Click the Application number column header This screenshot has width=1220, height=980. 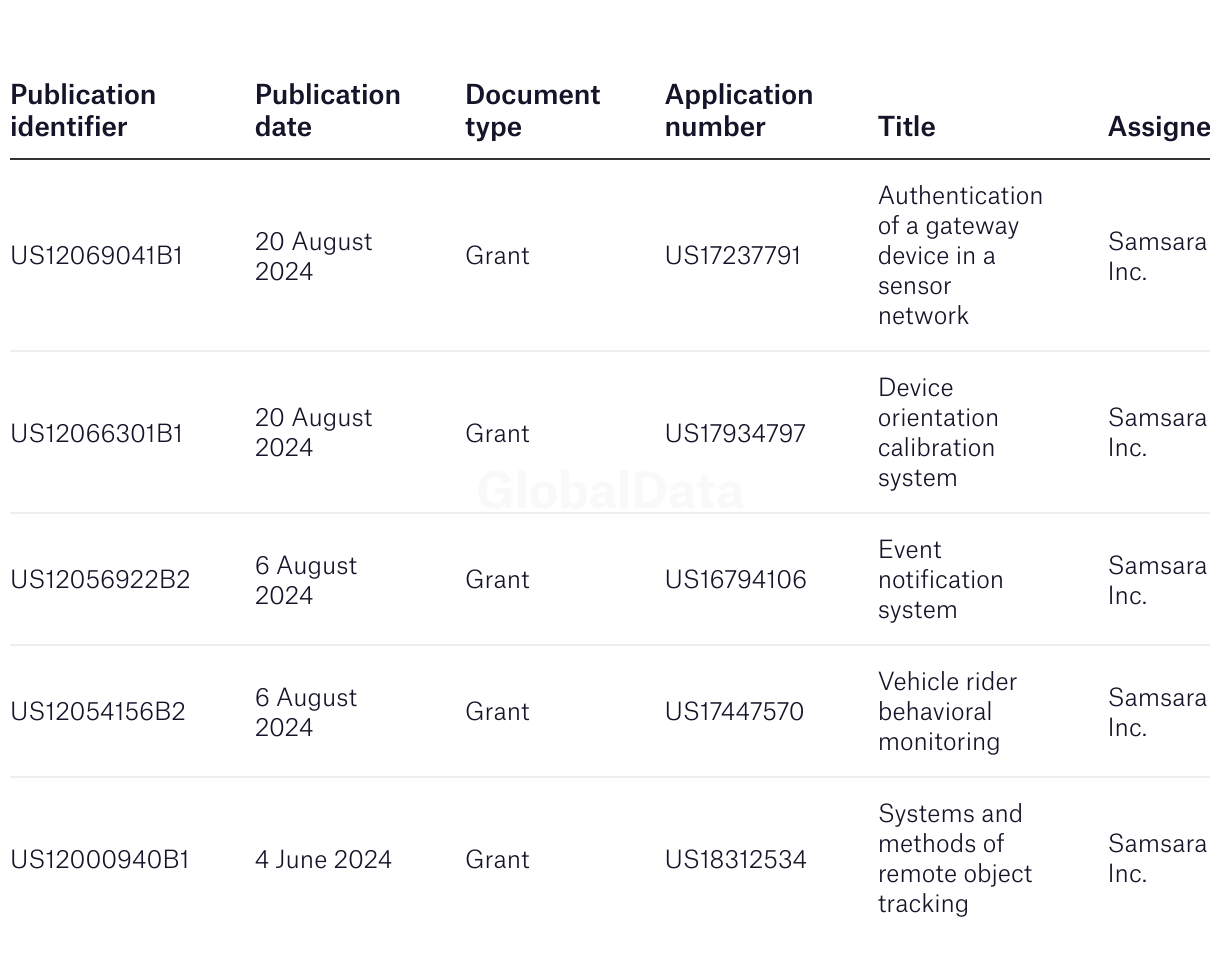738,111
